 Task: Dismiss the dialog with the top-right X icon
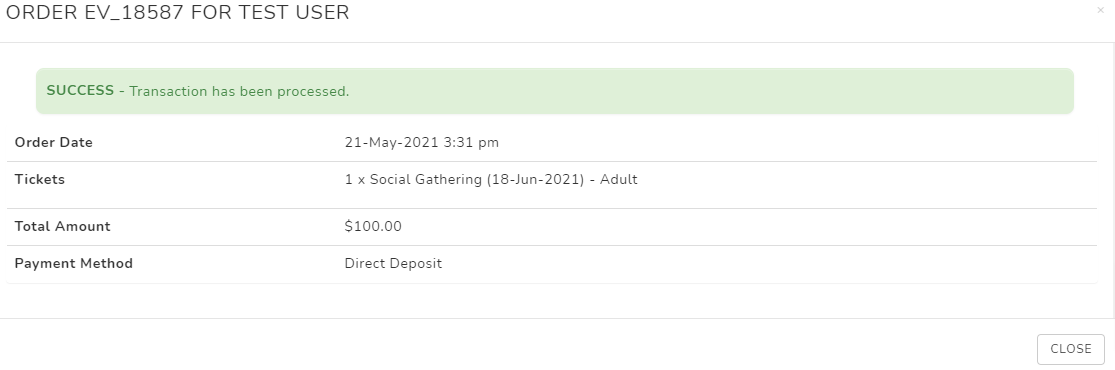pyautogui.click(x=1101, y=11)
